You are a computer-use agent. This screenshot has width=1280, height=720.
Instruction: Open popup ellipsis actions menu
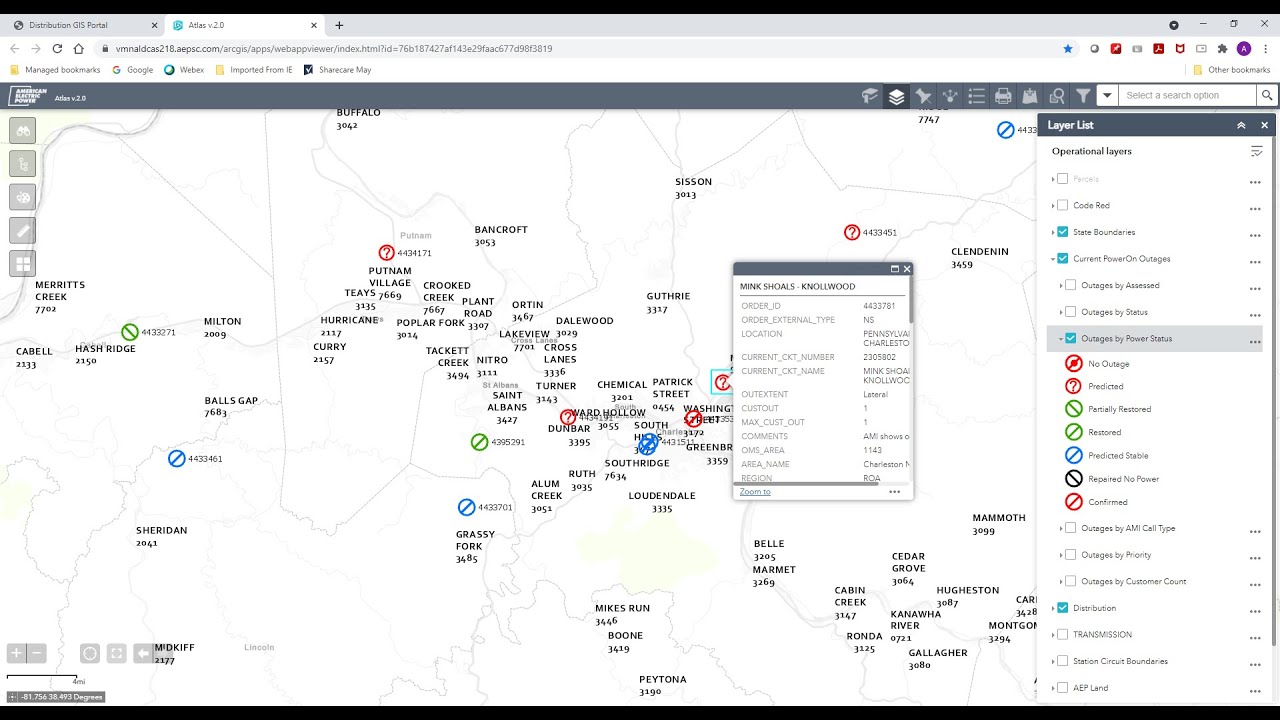(895, 492)
